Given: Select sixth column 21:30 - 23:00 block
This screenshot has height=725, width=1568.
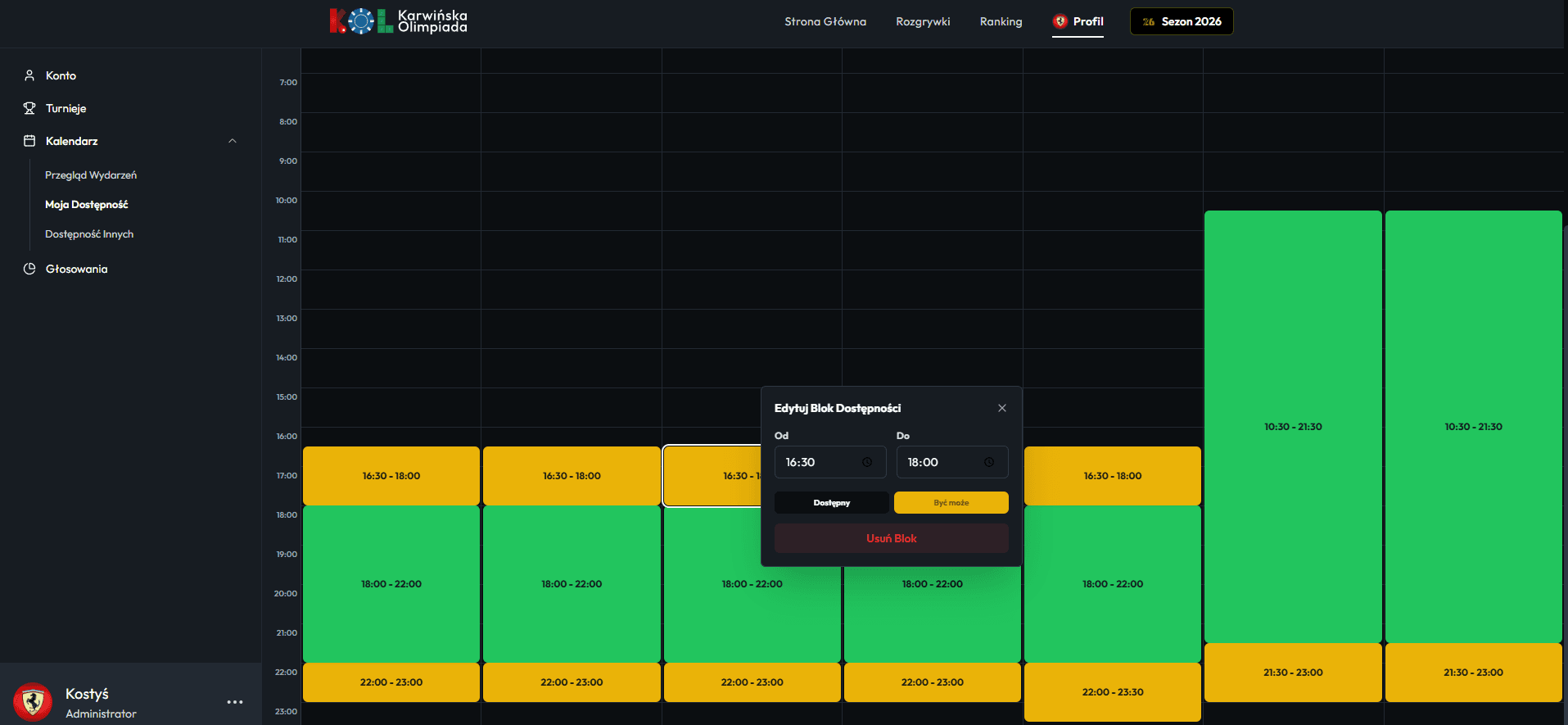Looking at the screenshot, I should [x=1293, y=673].
